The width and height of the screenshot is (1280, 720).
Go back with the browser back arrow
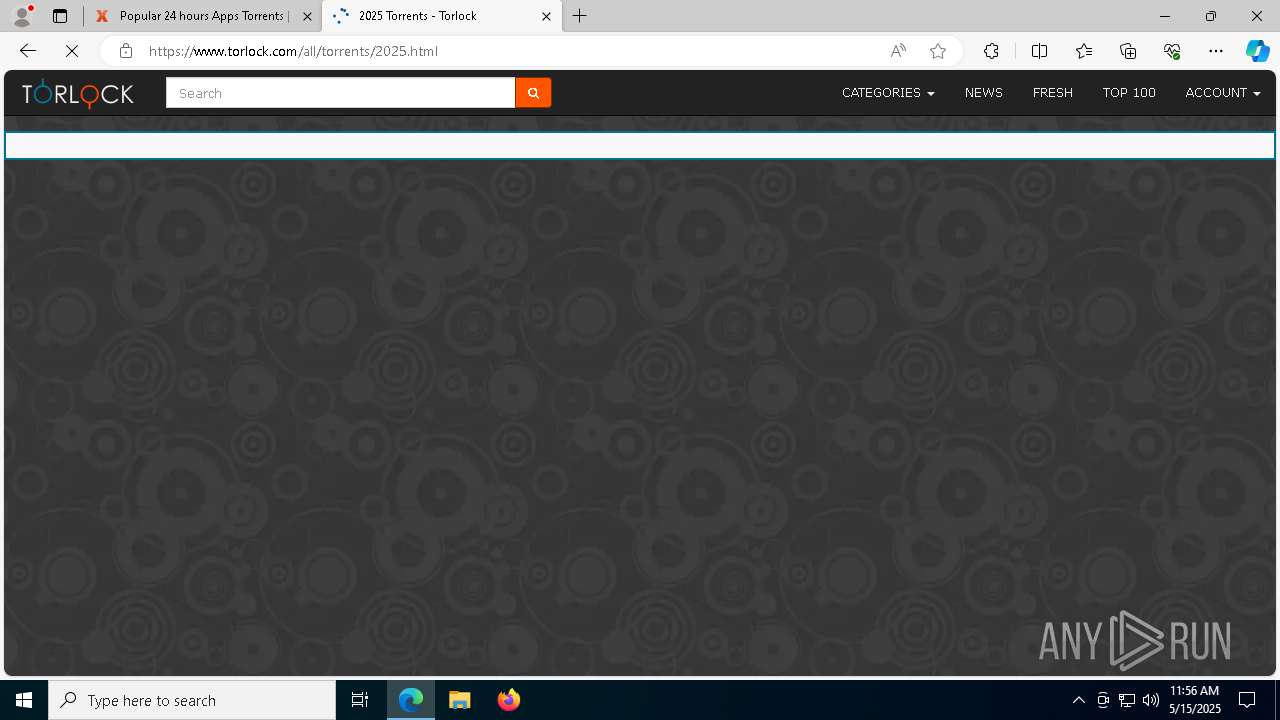pos(28,51)
